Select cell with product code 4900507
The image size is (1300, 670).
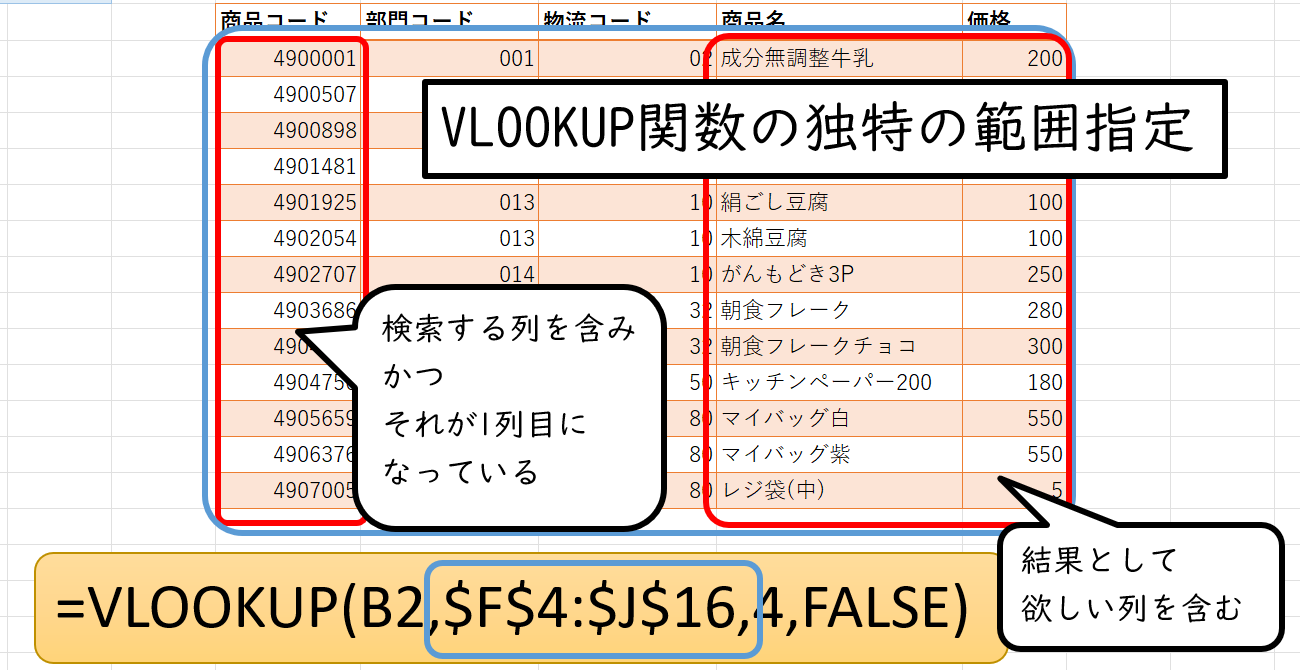(288, 94)
